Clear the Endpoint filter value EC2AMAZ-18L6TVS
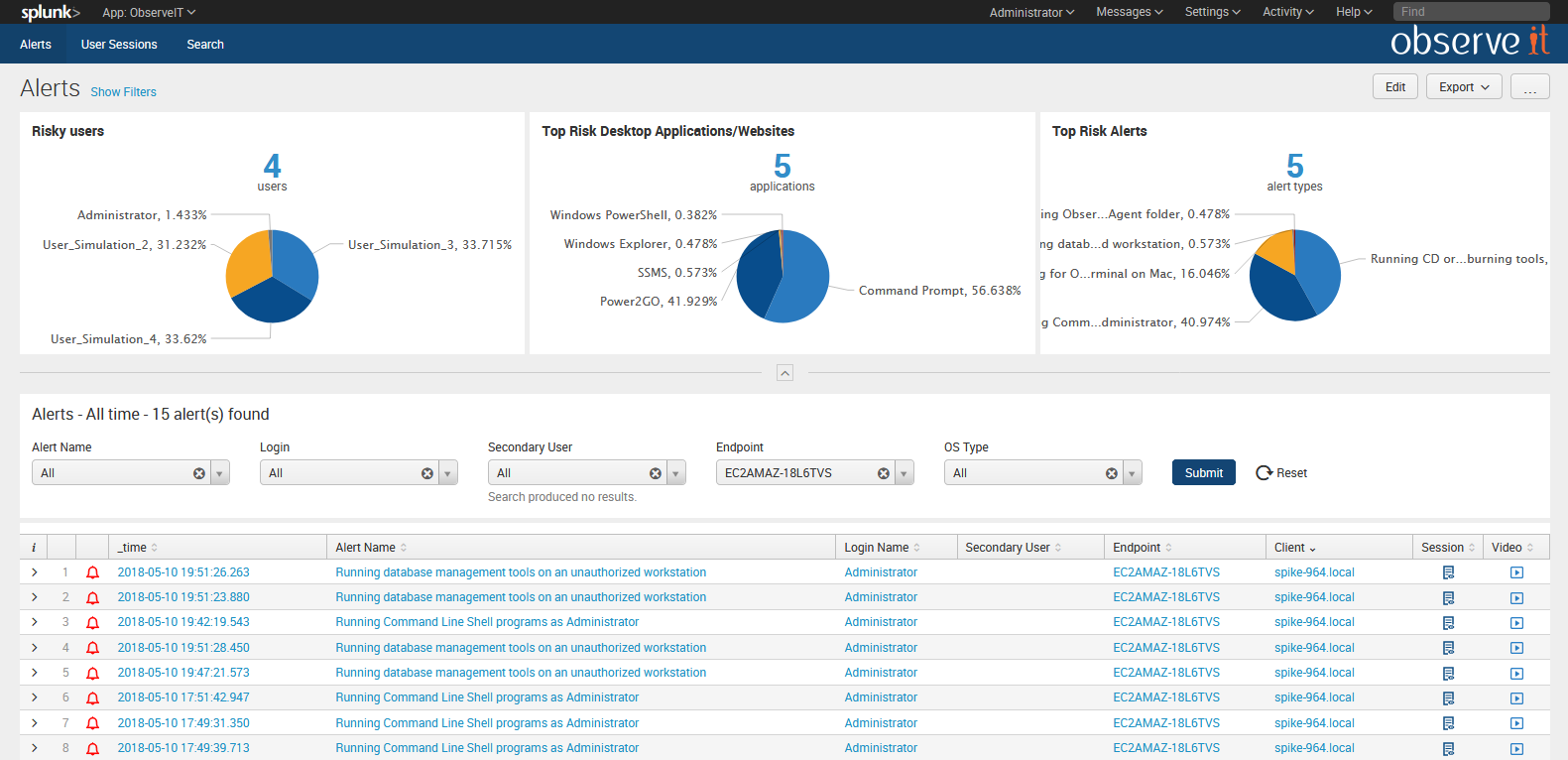The image size is (1568, 760). [883, 473]
